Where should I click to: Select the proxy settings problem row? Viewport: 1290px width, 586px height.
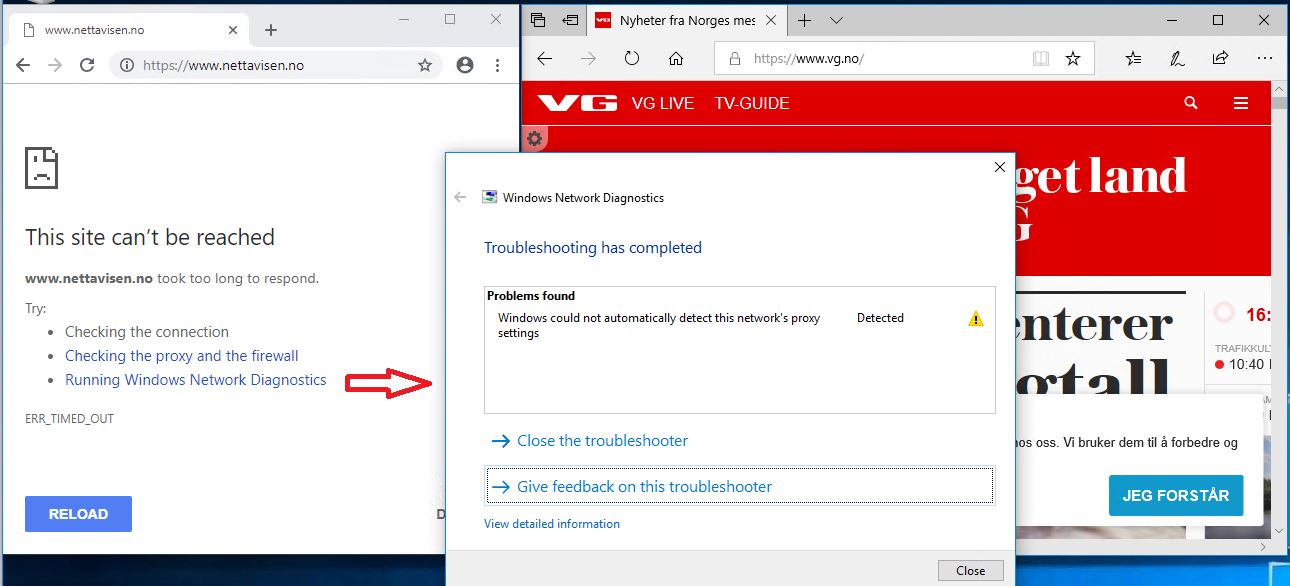[x=740, y=325]
